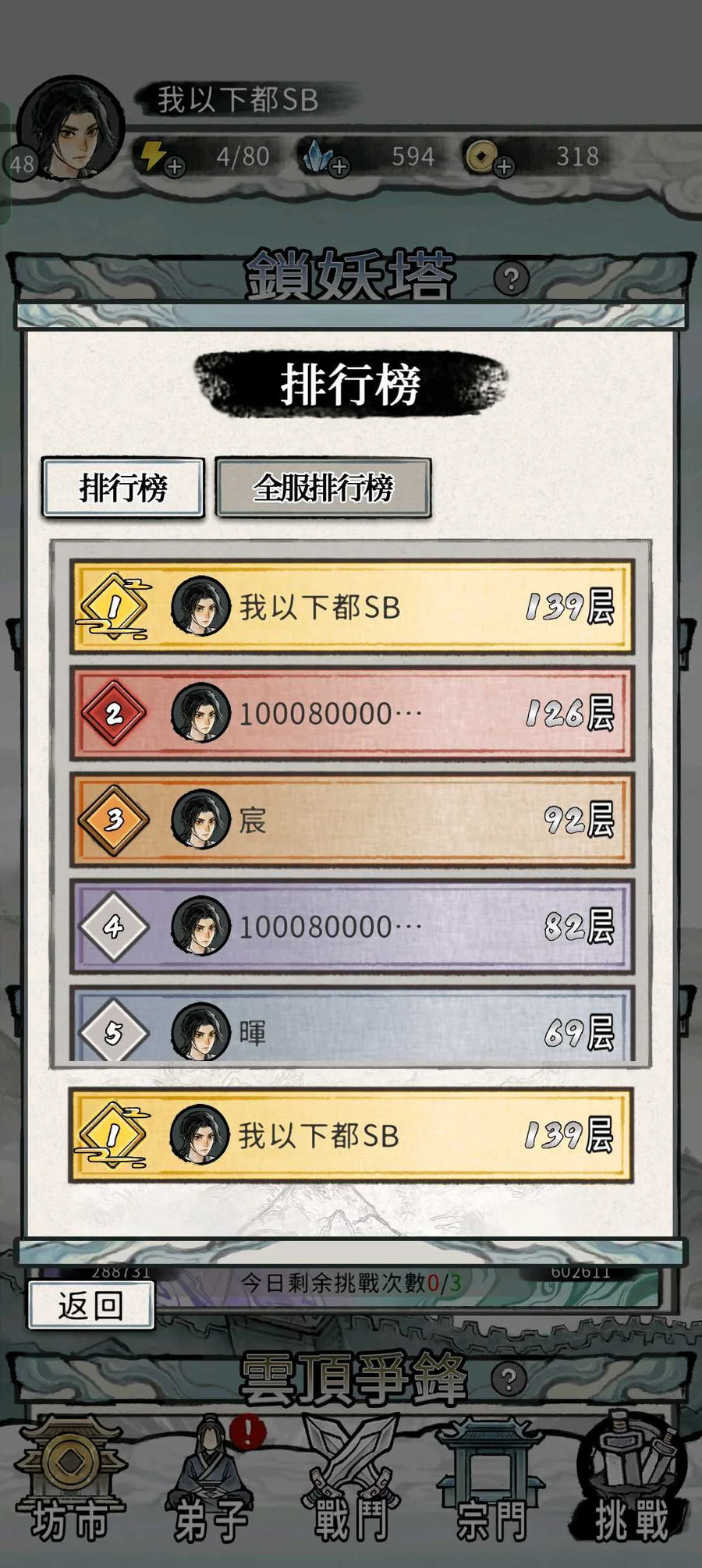
Task: Select rank 5 player 暉
Action: pos(351,1023)
